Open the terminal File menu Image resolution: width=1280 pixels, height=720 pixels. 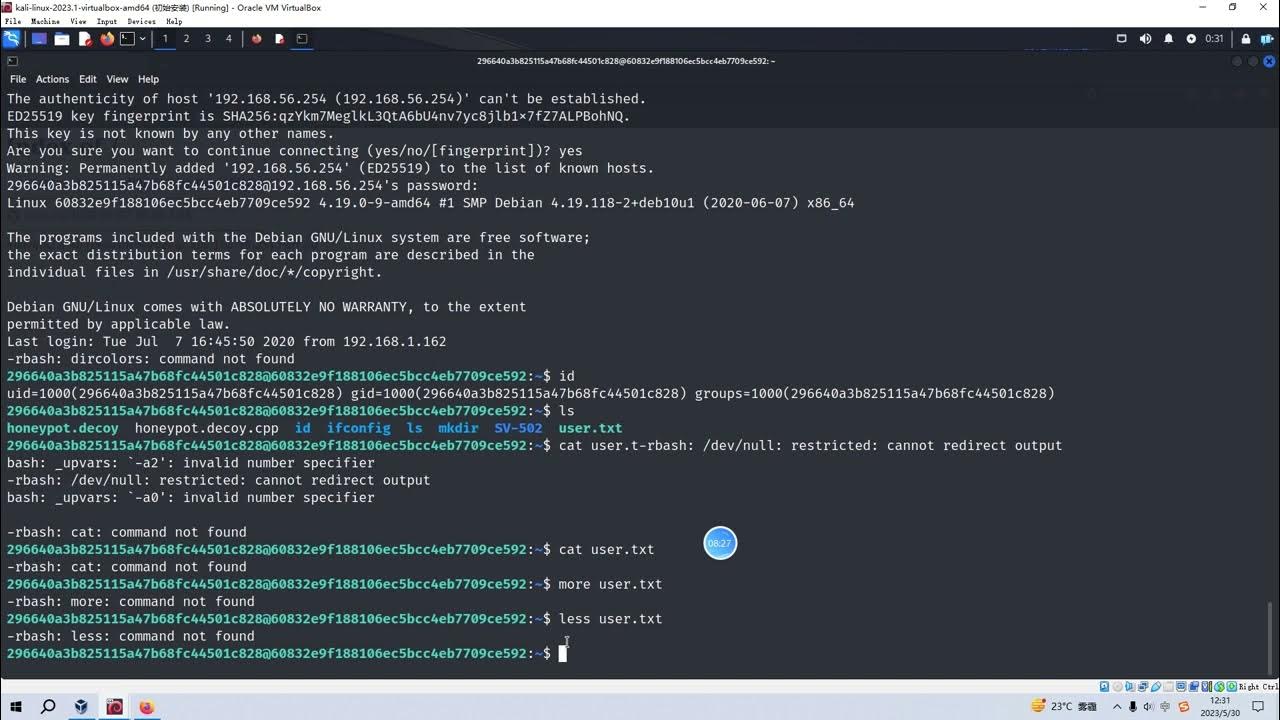point(18,79)
